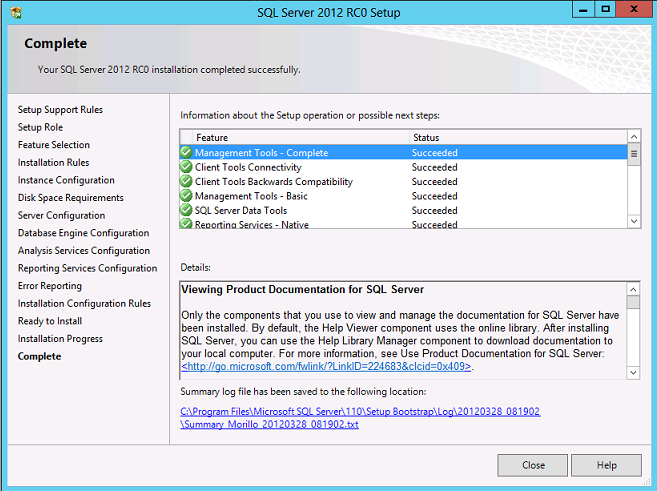Screen dimensions: 657x491
Task: Click Feature Selection step in sidebar
Action: 54,145
